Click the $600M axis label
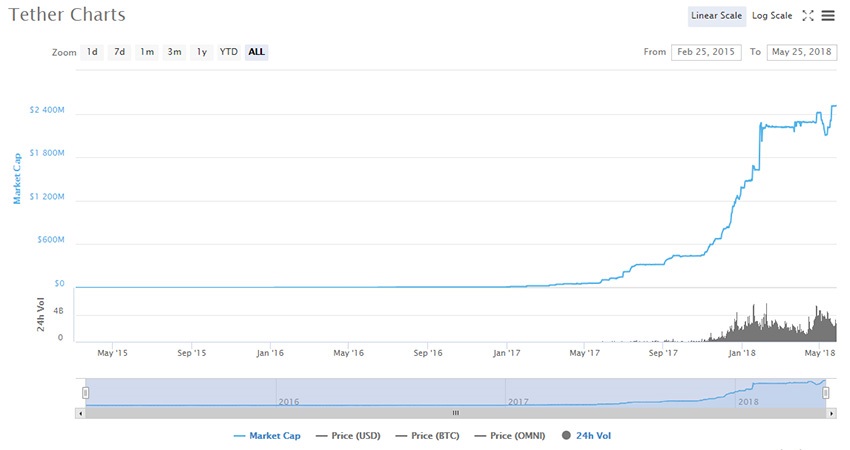850x450 pixels. pyautogui.click(x=51, y=240)
